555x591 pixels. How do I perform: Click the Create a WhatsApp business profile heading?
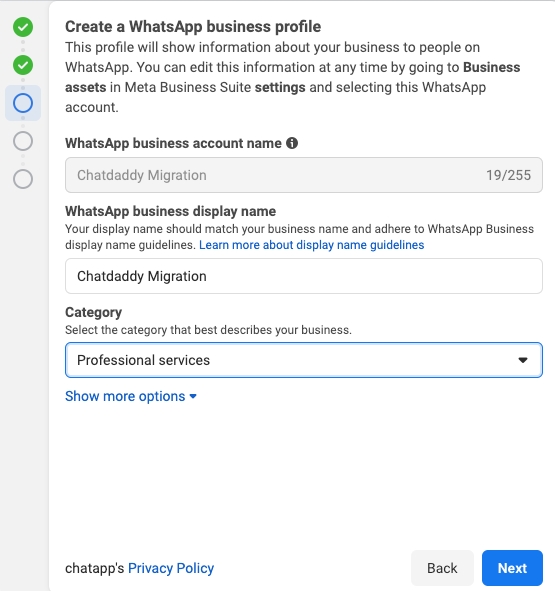click(x=193, y=27)
